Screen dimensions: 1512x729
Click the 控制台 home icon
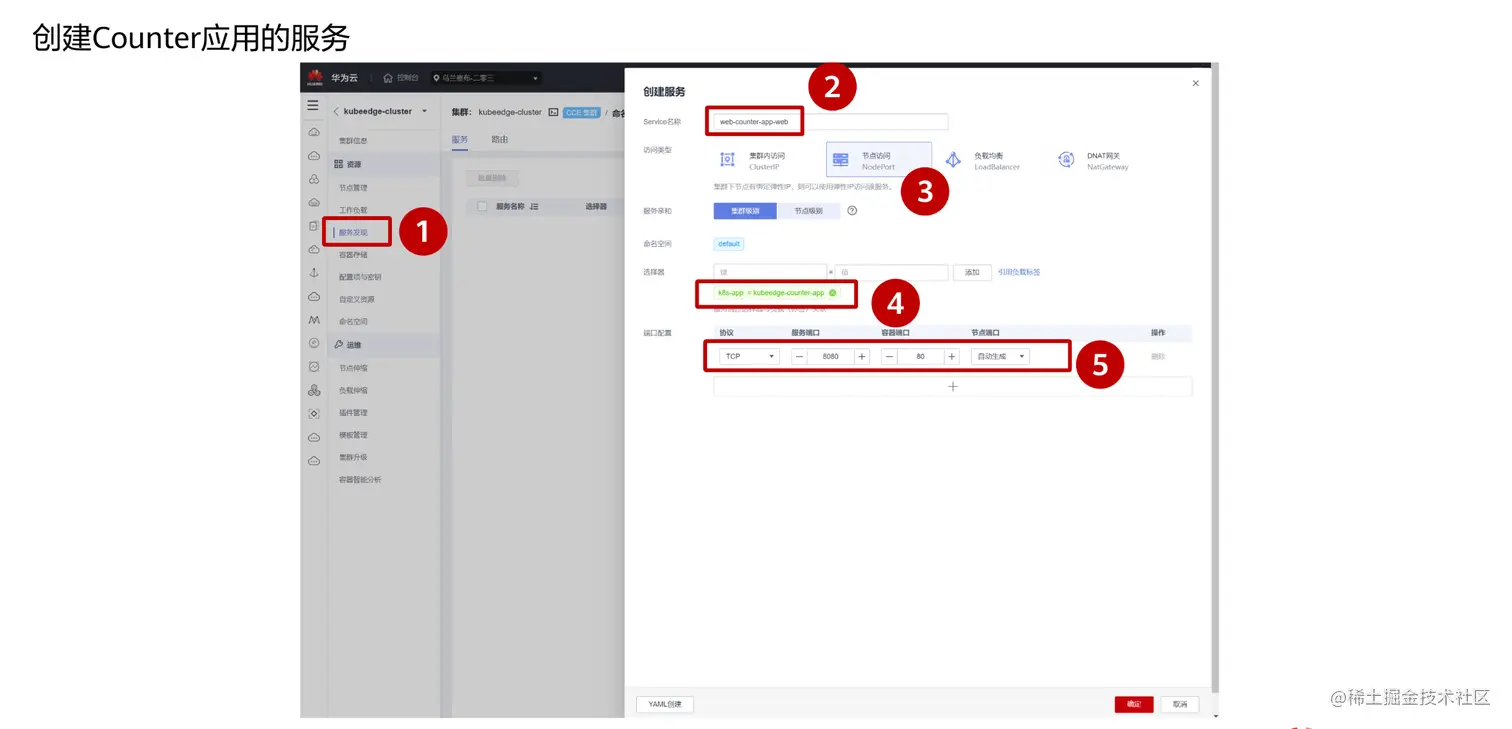click(x=388, y=78)
